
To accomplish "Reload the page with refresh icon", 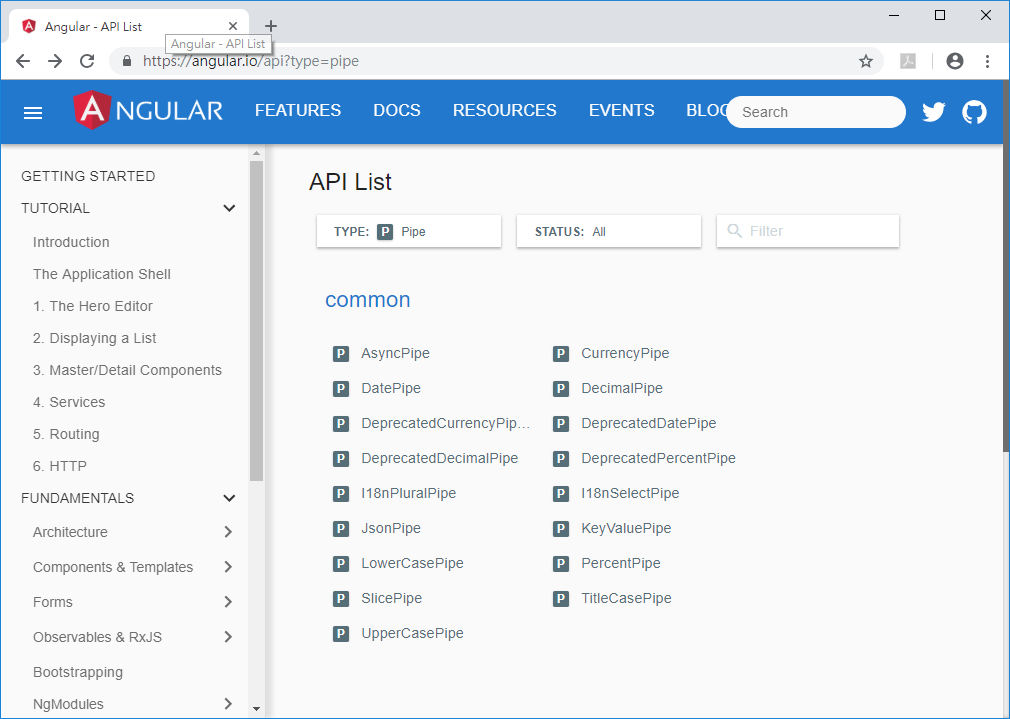I will tap(87, 61).
